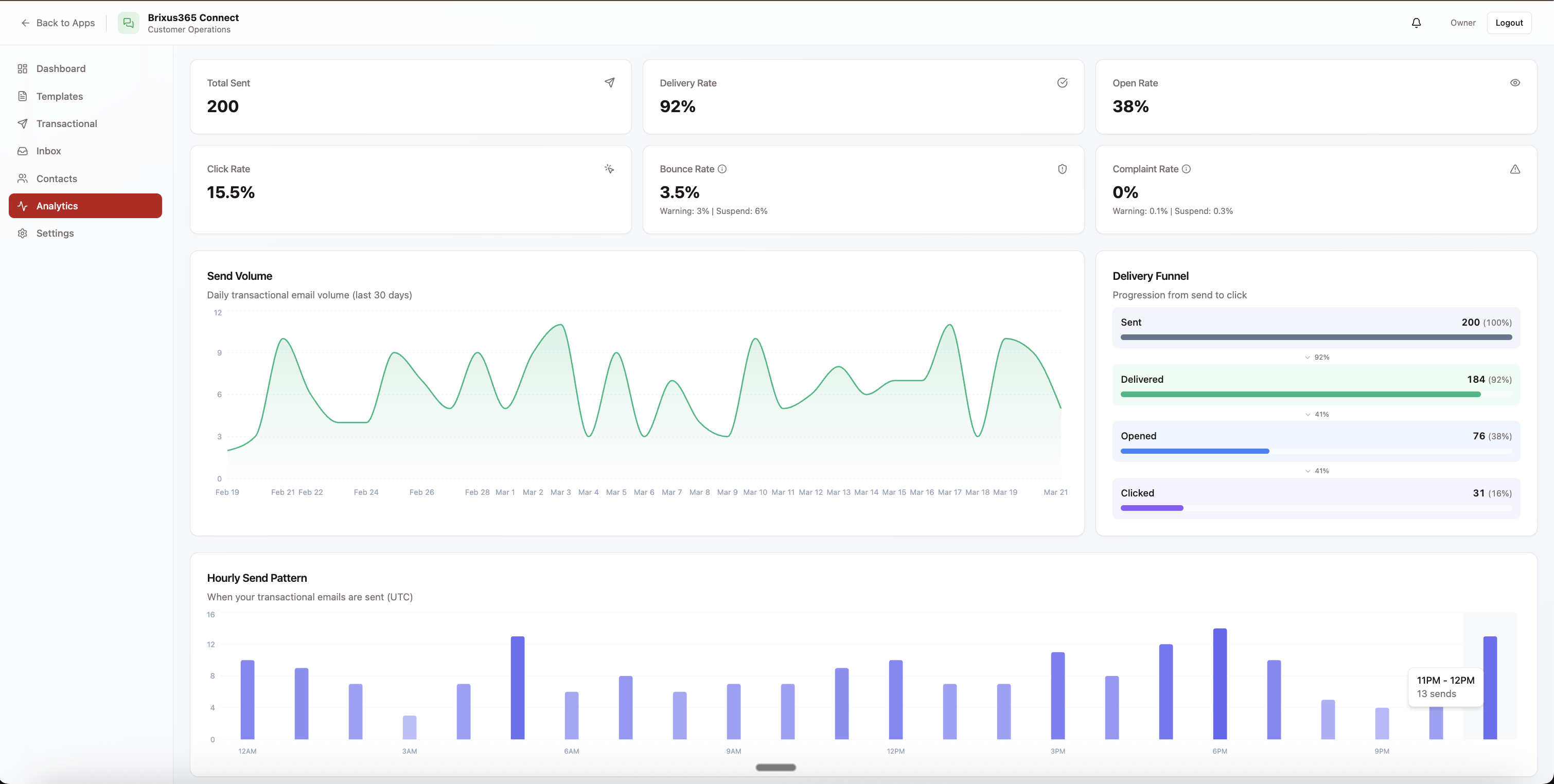1554x784 pixels.
Task: Click the 6PM bar in Hourly Send Pattern
Action: pos(1220,684)
